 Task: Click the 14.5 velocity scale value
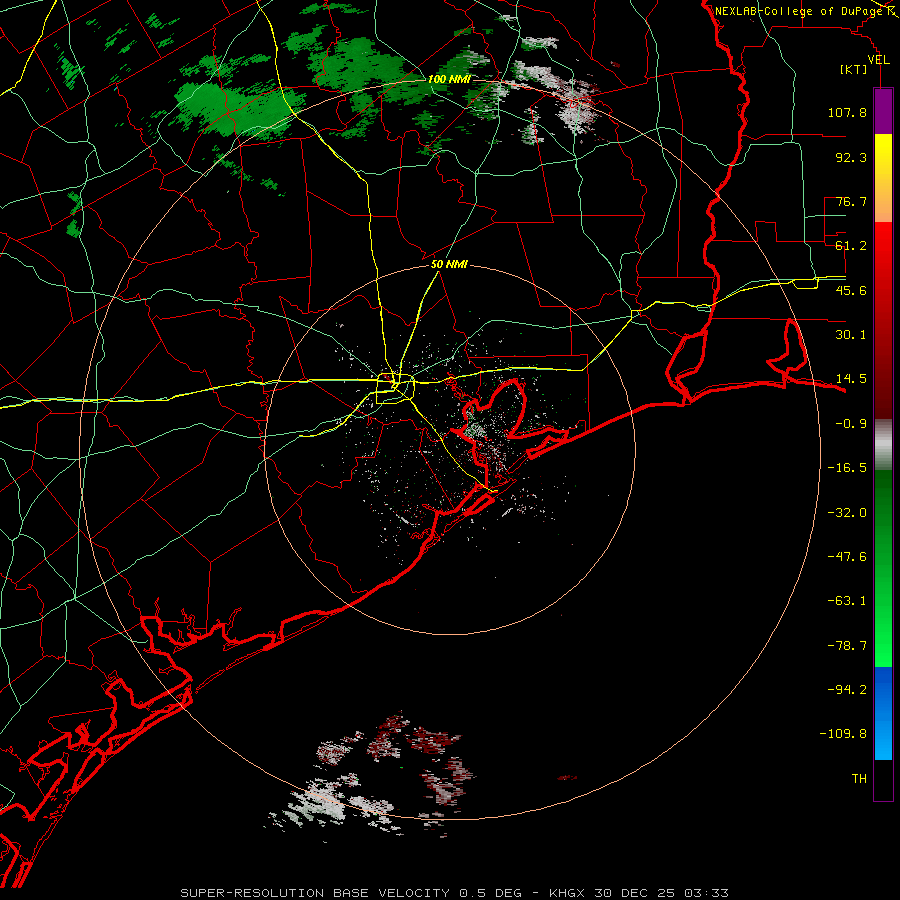pos(851,379)
